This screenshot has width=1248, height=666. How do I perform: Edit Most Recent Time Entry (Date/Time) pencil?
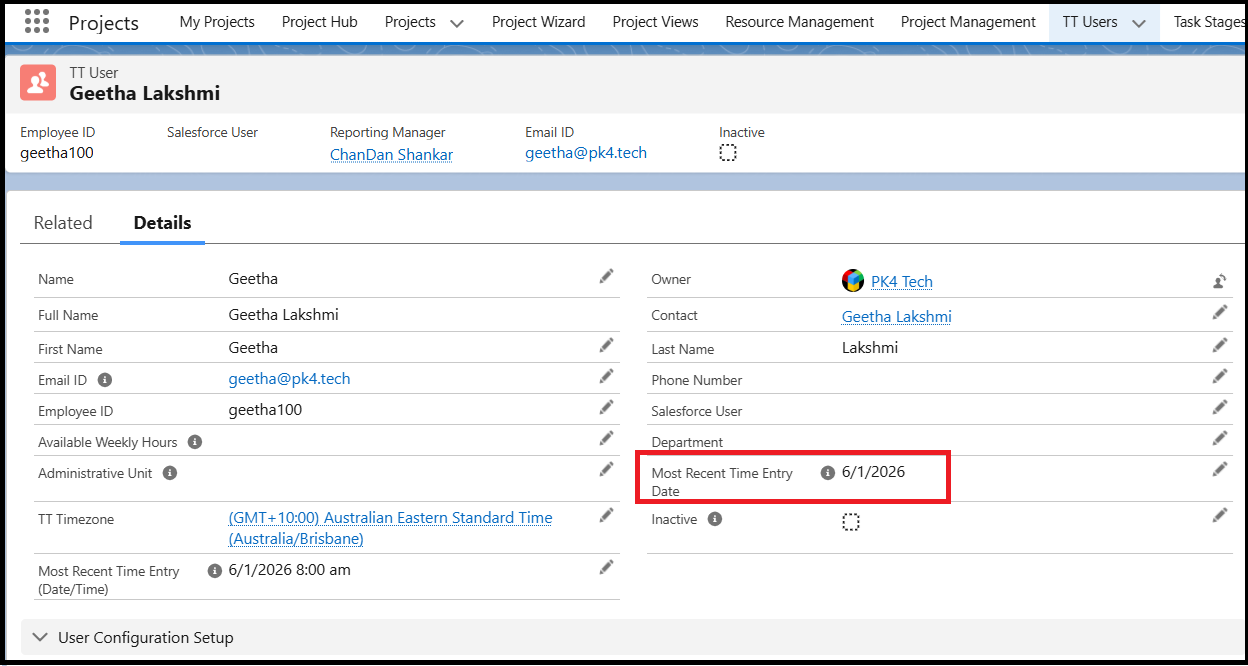point(606,567)
